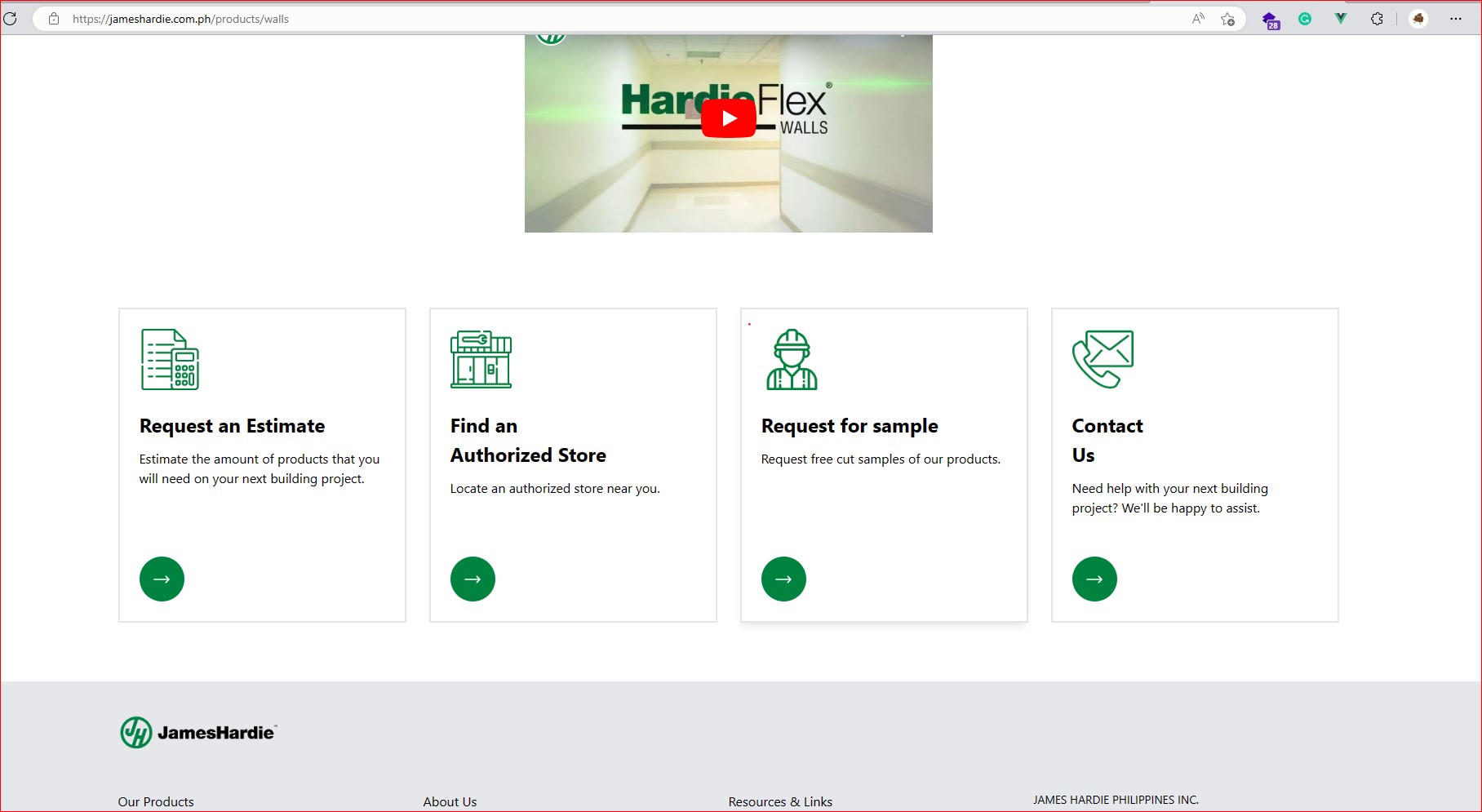Add this page to favorites with star icon
Image resolution: width=1482 pixels, height=812 pixels.
coord(1227,19)
